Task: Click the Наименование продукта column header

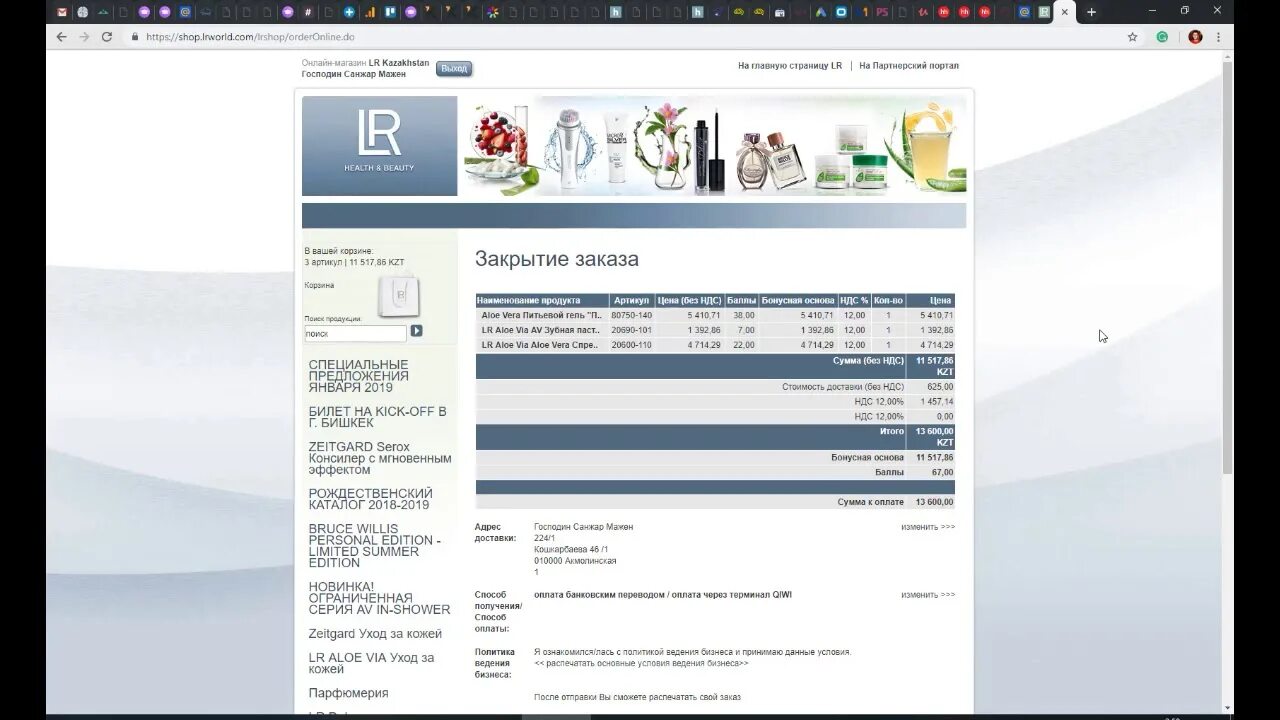Action: (x=542, y=300)
